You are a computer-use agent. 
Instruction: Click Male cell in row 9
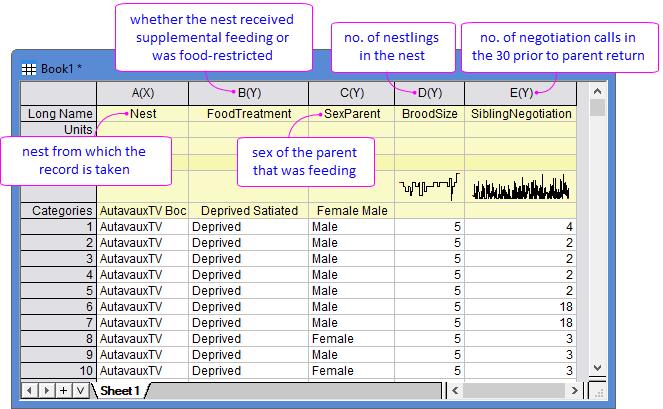tap(351, 355)
